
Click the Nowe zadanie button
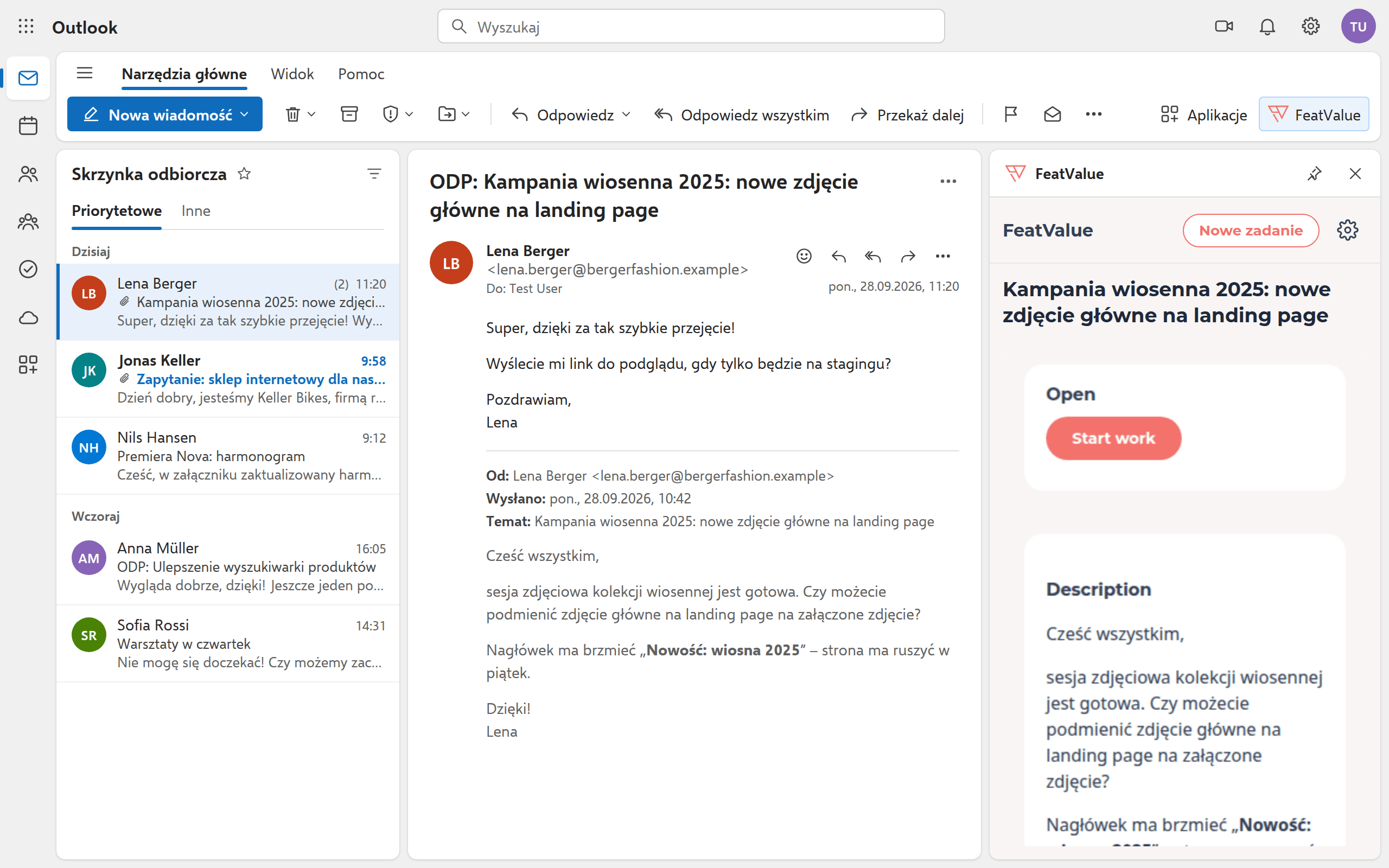[1250, 230]
